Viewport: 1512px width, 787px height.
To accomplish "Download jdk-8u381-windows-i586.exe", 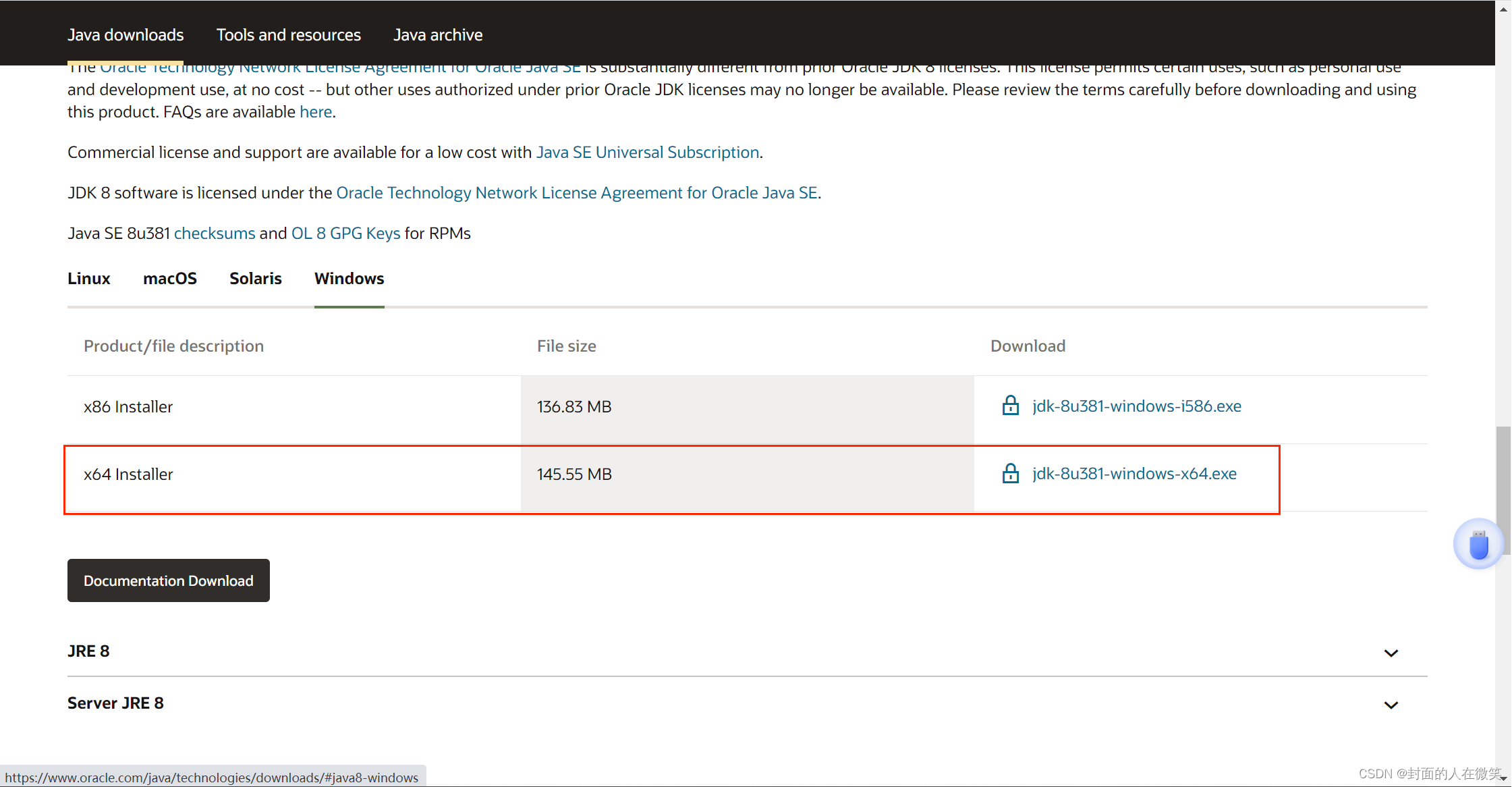I will click(x=1136, y=406).
